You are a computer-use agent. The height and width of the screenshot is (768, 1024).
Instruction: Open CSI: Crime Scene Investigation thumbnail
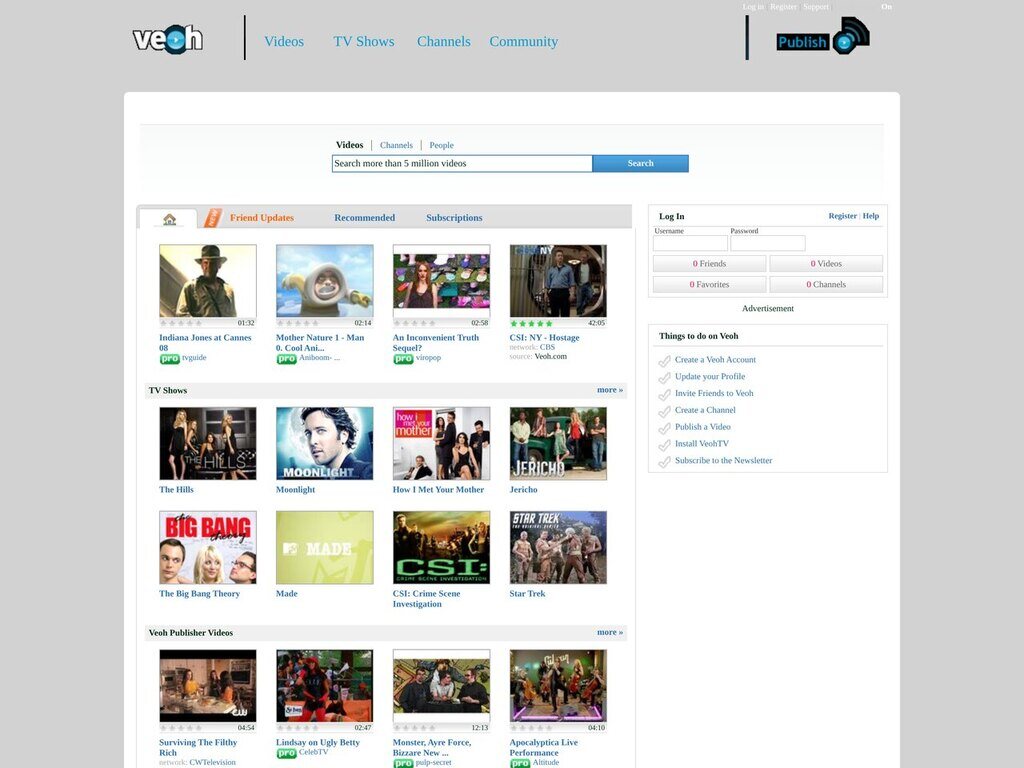(441, 547)
